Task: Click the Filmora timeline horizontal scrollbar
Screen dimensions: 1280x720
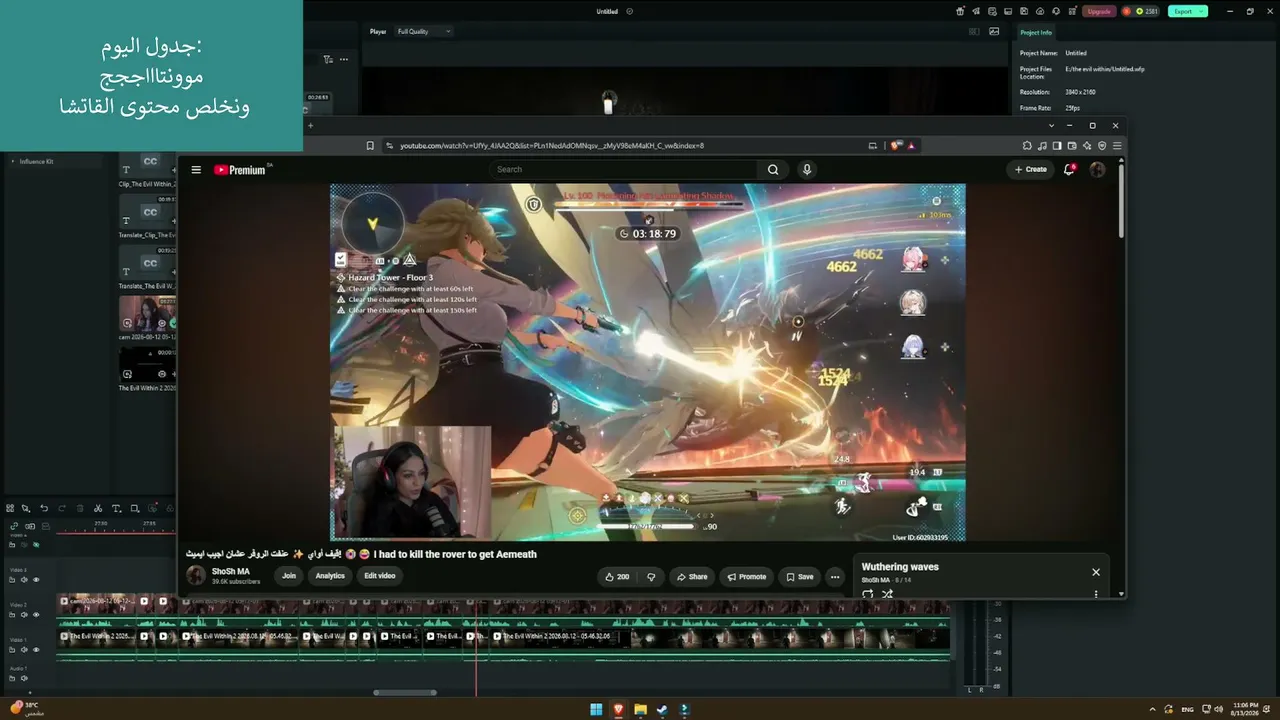Action: 405,692
